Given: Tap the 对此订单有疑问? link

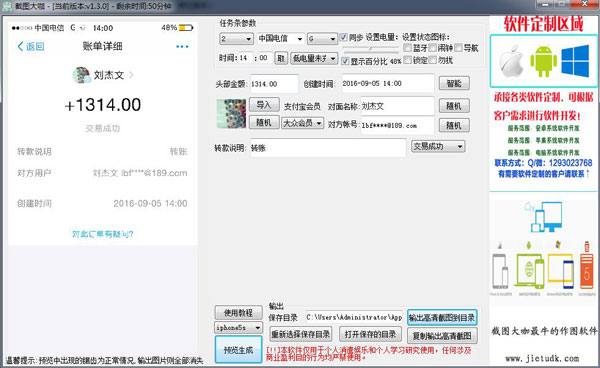Looking at the screenshot, I should [x=103, y=234].
